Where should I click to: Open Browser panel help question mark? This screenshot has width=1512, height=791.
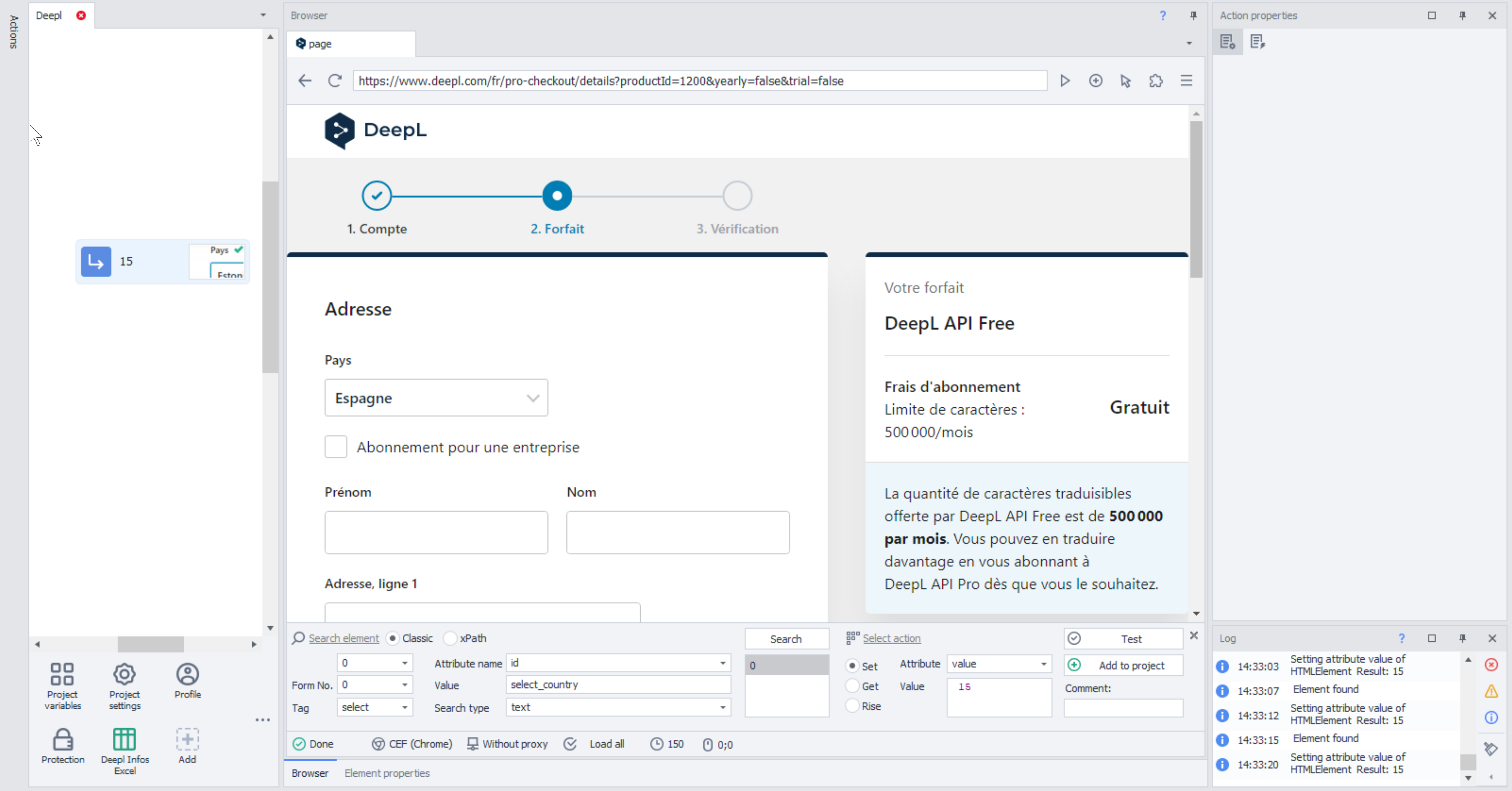(1163, 16)
